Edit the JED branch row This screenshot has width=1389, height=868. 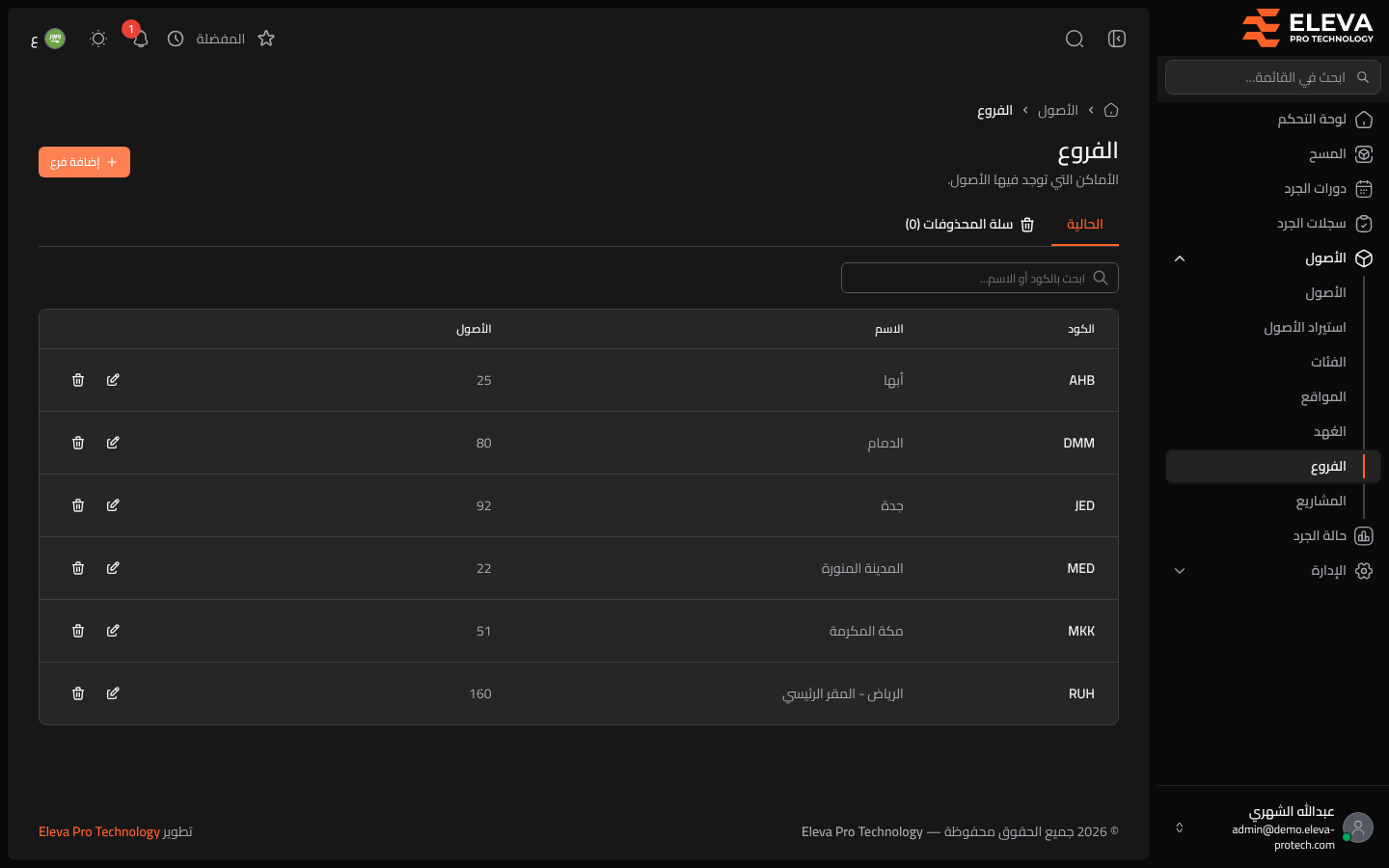tap(113, 505)
